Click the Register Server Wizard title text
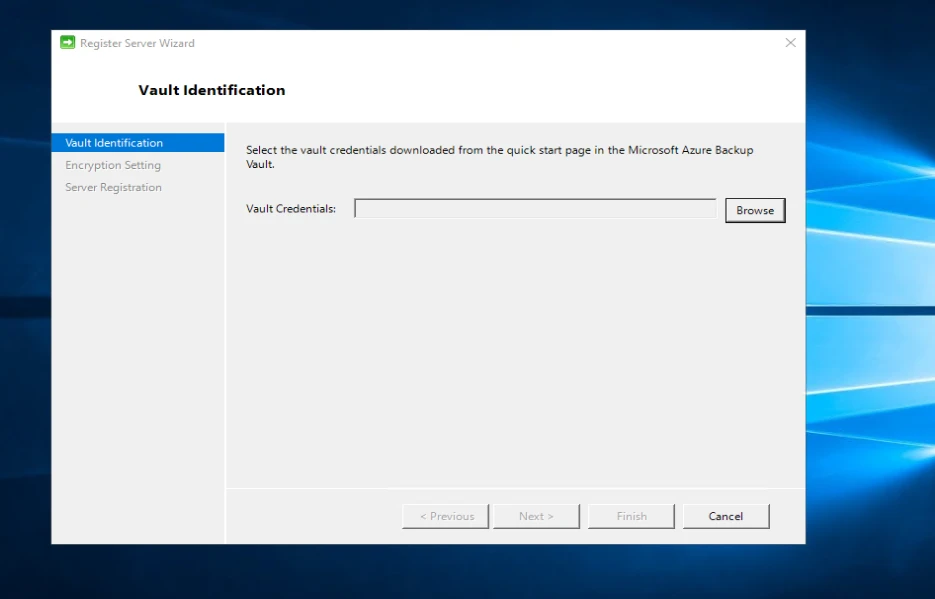 [x=136, y=43]
